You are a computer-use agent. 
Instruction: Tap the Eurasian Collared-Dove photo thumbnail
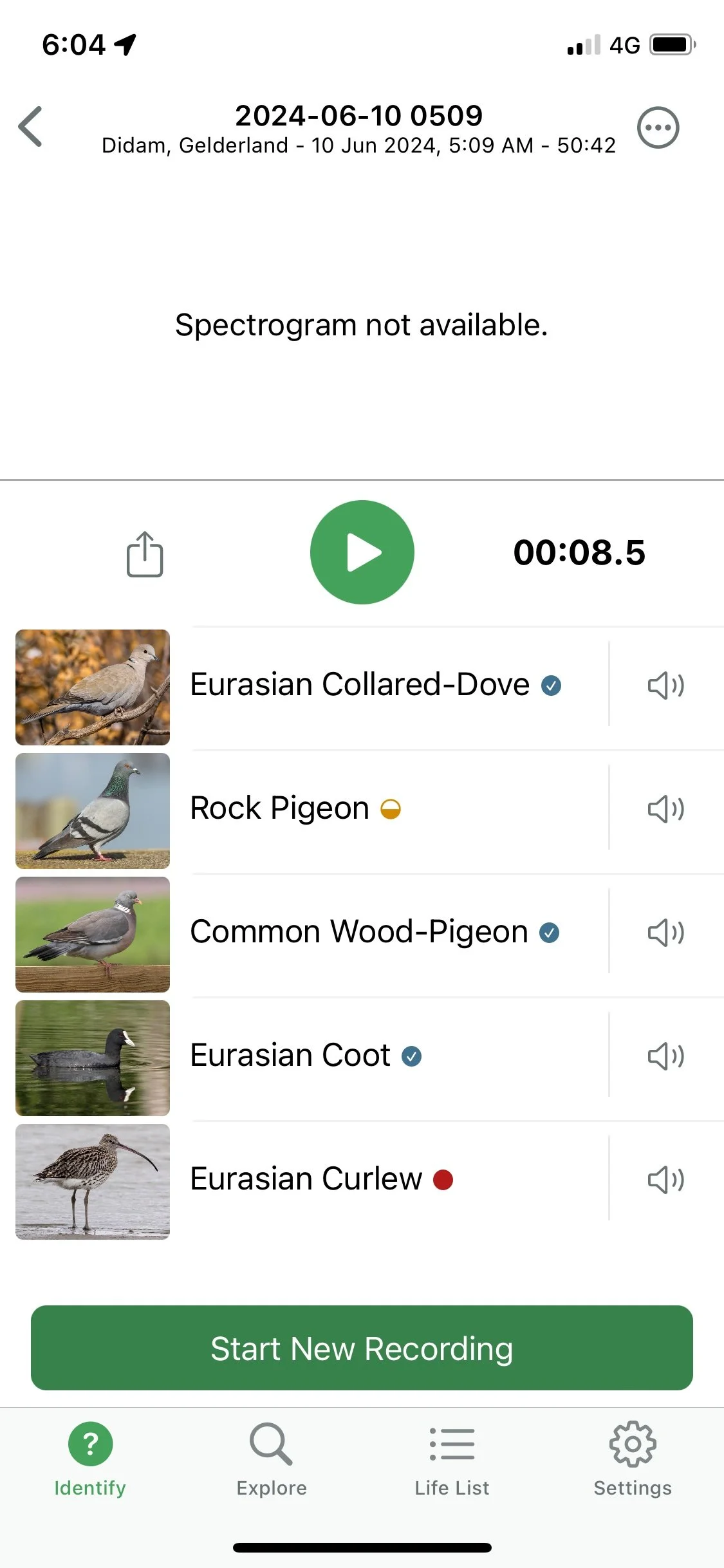coord(93,687)
